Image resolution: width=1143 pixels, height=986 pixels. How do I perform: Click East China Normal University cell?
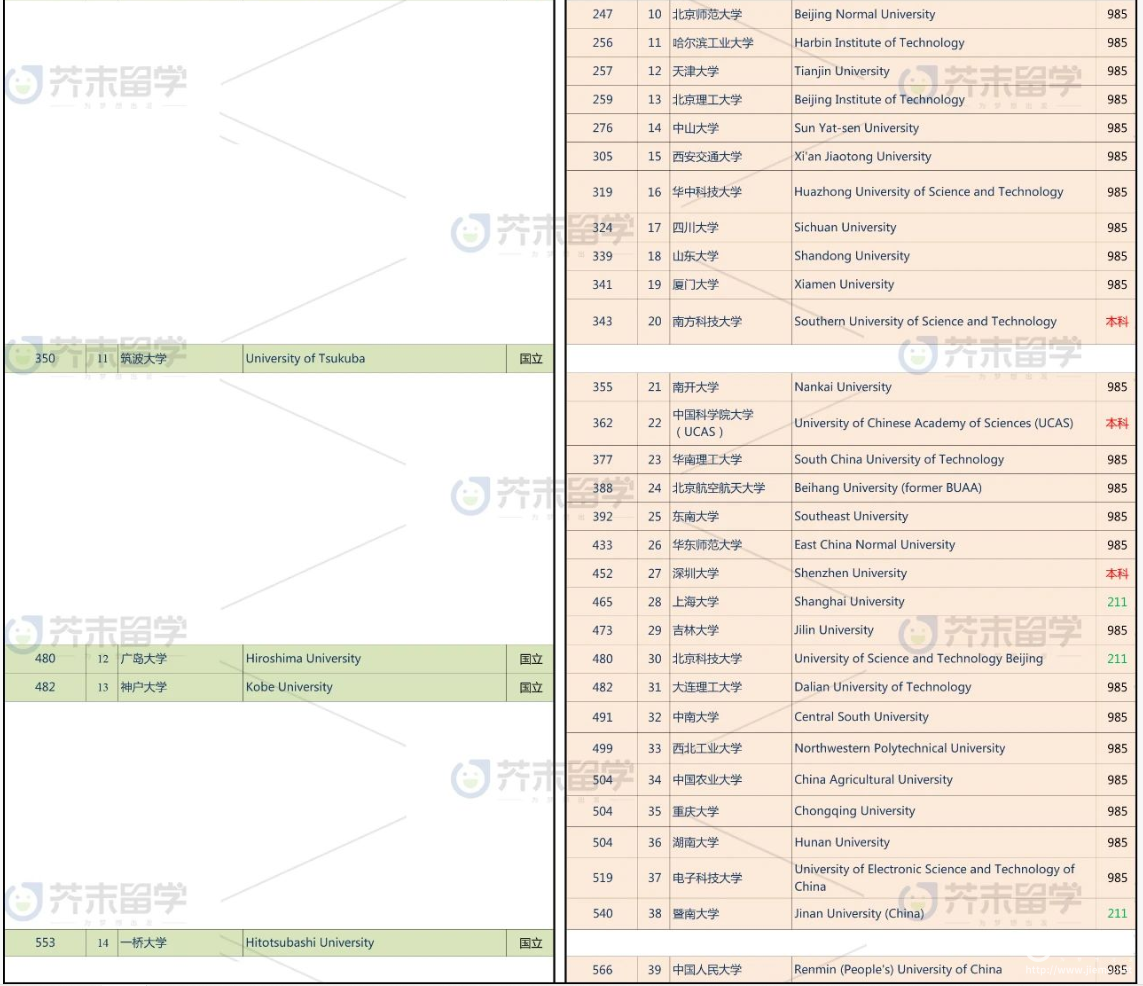point(943,545)
